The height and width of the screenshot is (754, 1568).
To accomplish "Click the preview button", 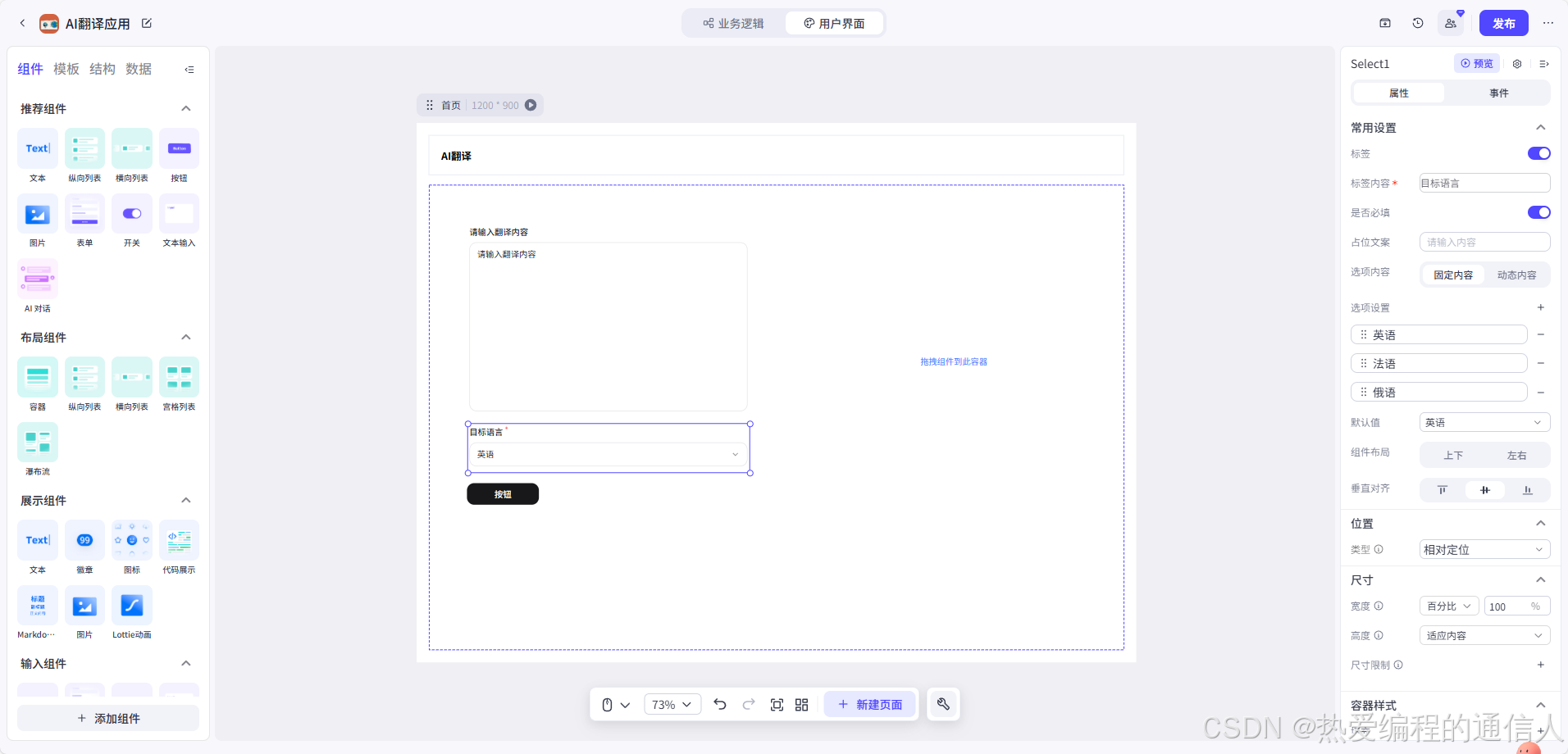I will point(1477,63).
